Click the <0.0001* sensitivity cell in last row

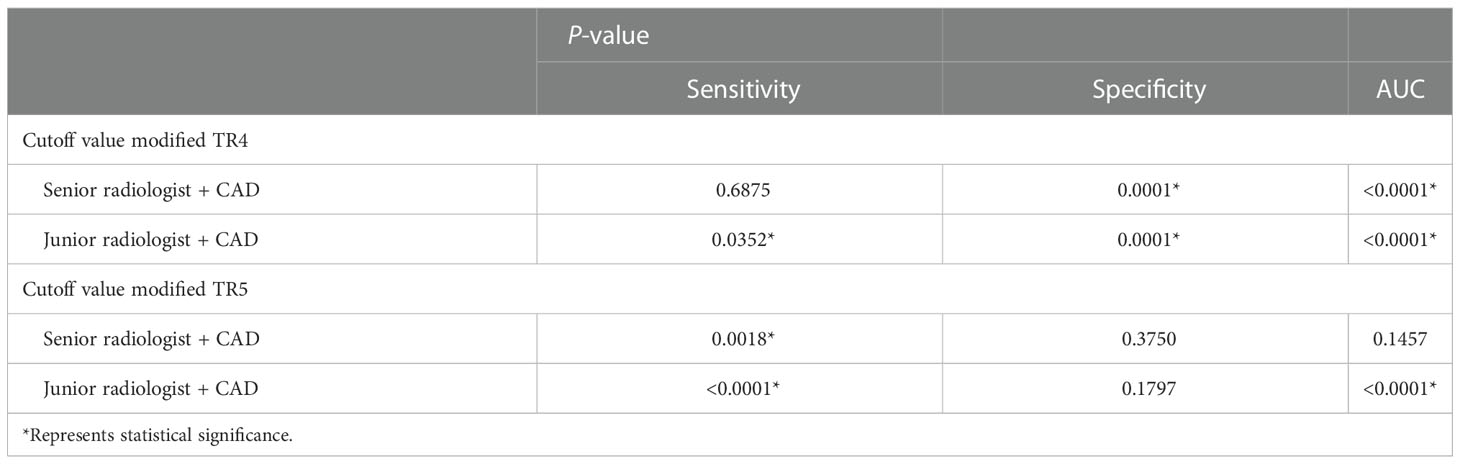pos(740,388)
